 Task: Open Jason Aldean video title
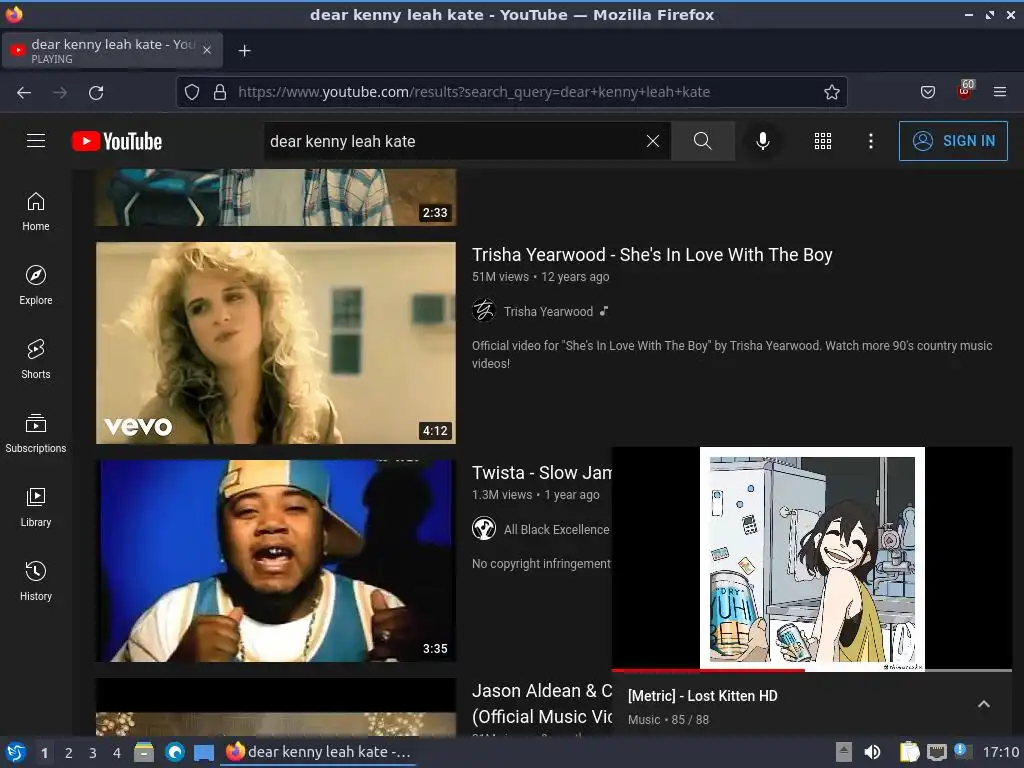(x=541, y=703)
